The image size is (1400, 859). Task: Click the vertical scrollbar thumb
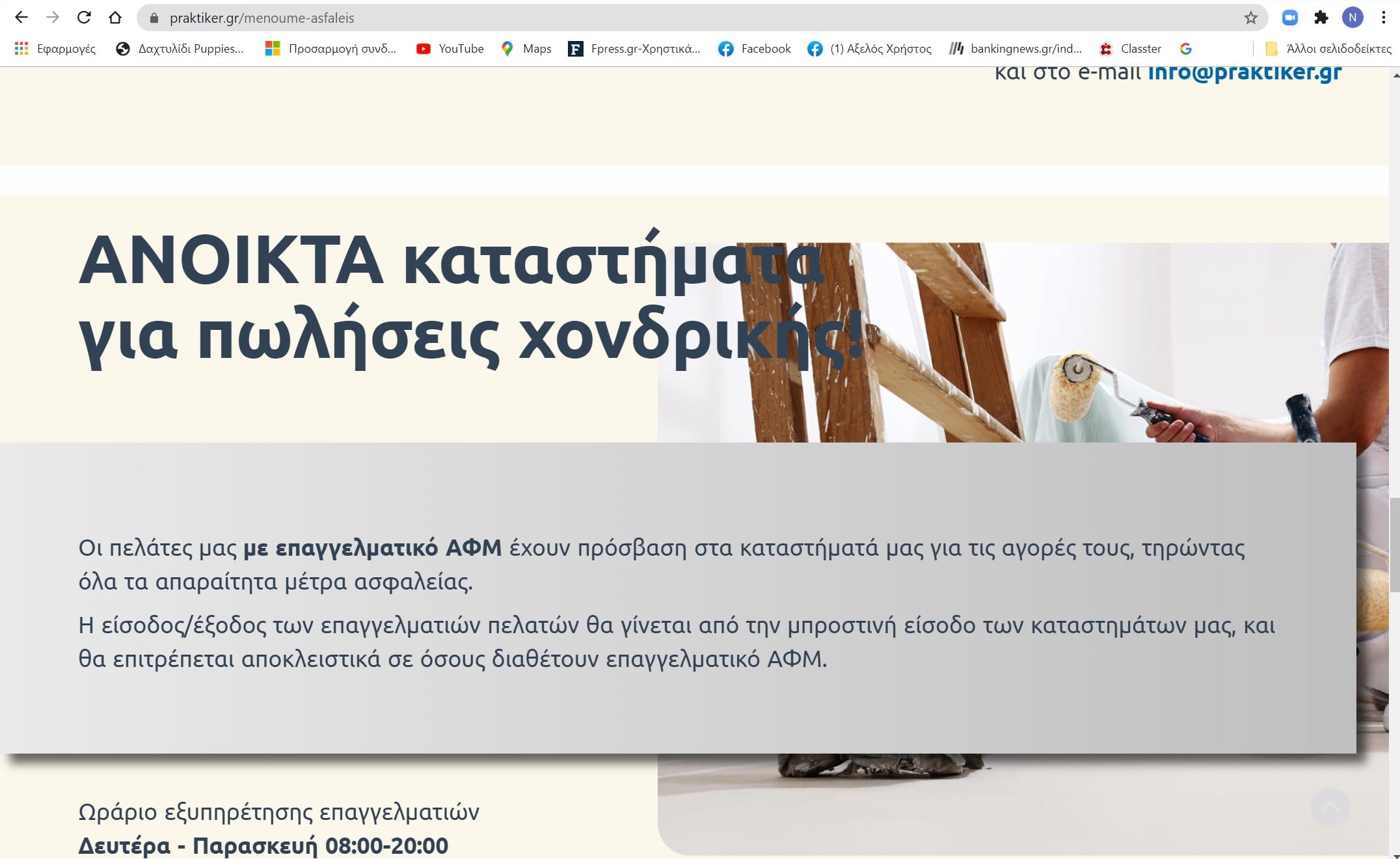click(x=1394, y=544)
